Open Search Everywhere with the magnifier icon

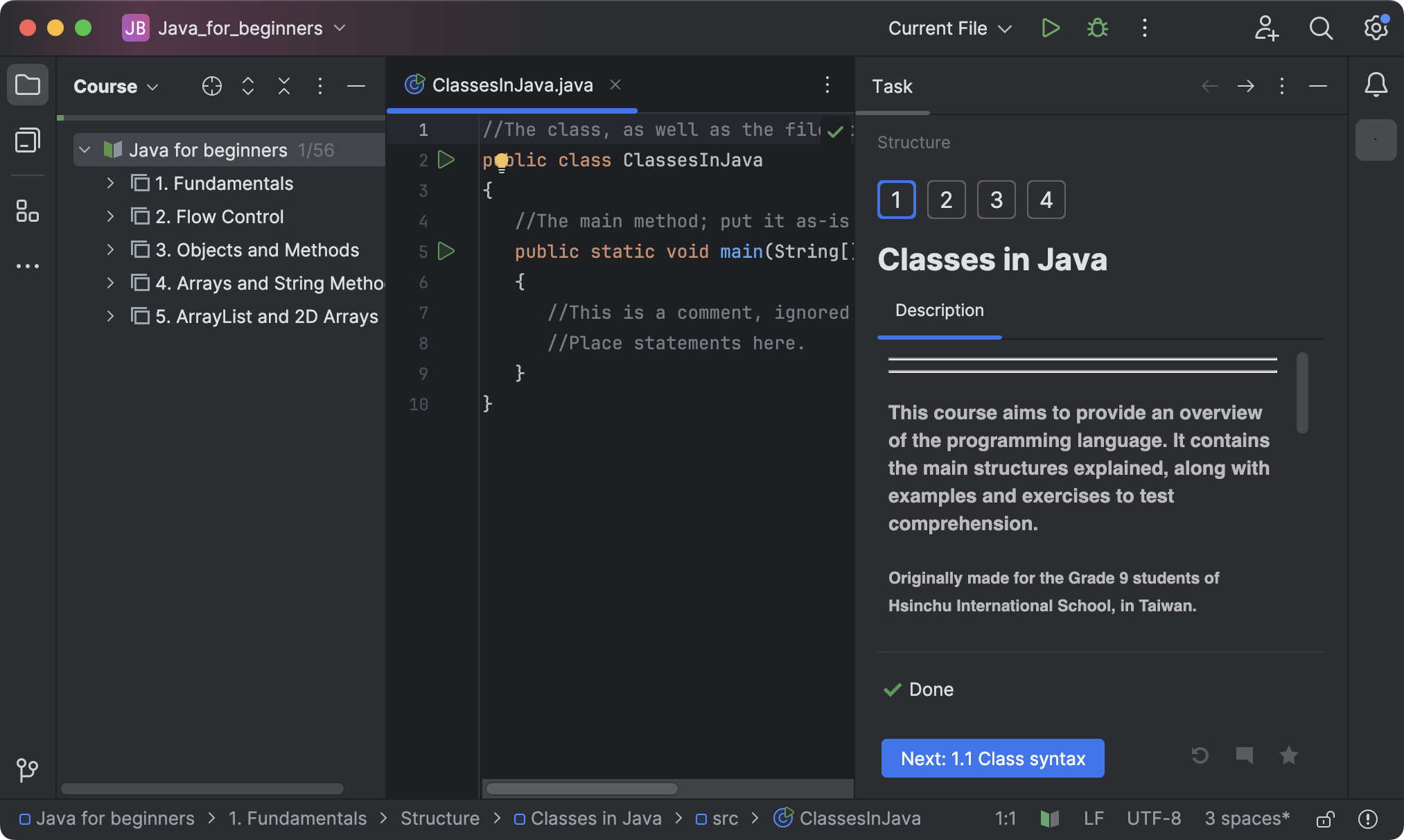(x=1321, y=28)
